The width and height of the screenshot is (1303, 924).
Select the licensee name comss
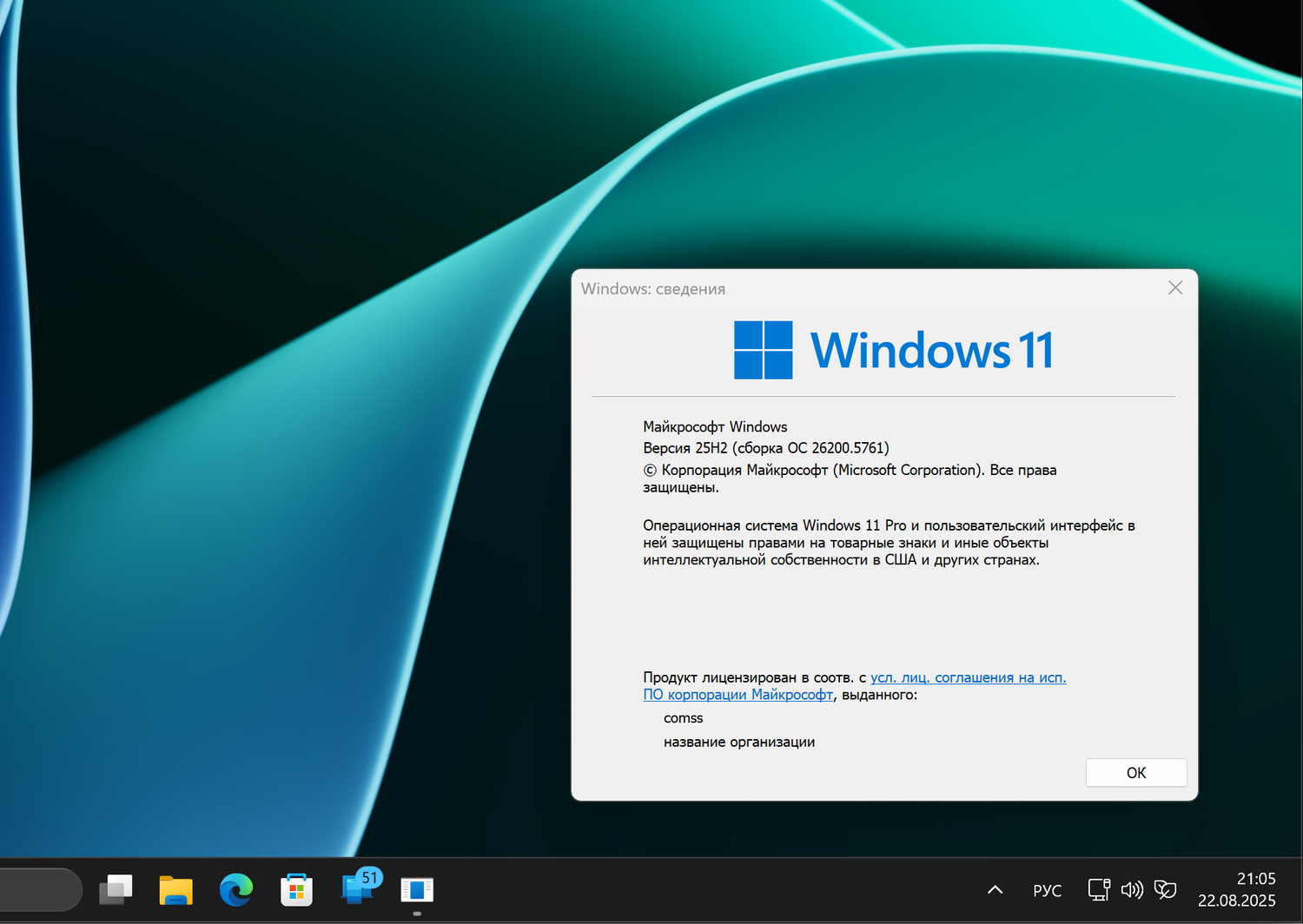coord(683,718)
